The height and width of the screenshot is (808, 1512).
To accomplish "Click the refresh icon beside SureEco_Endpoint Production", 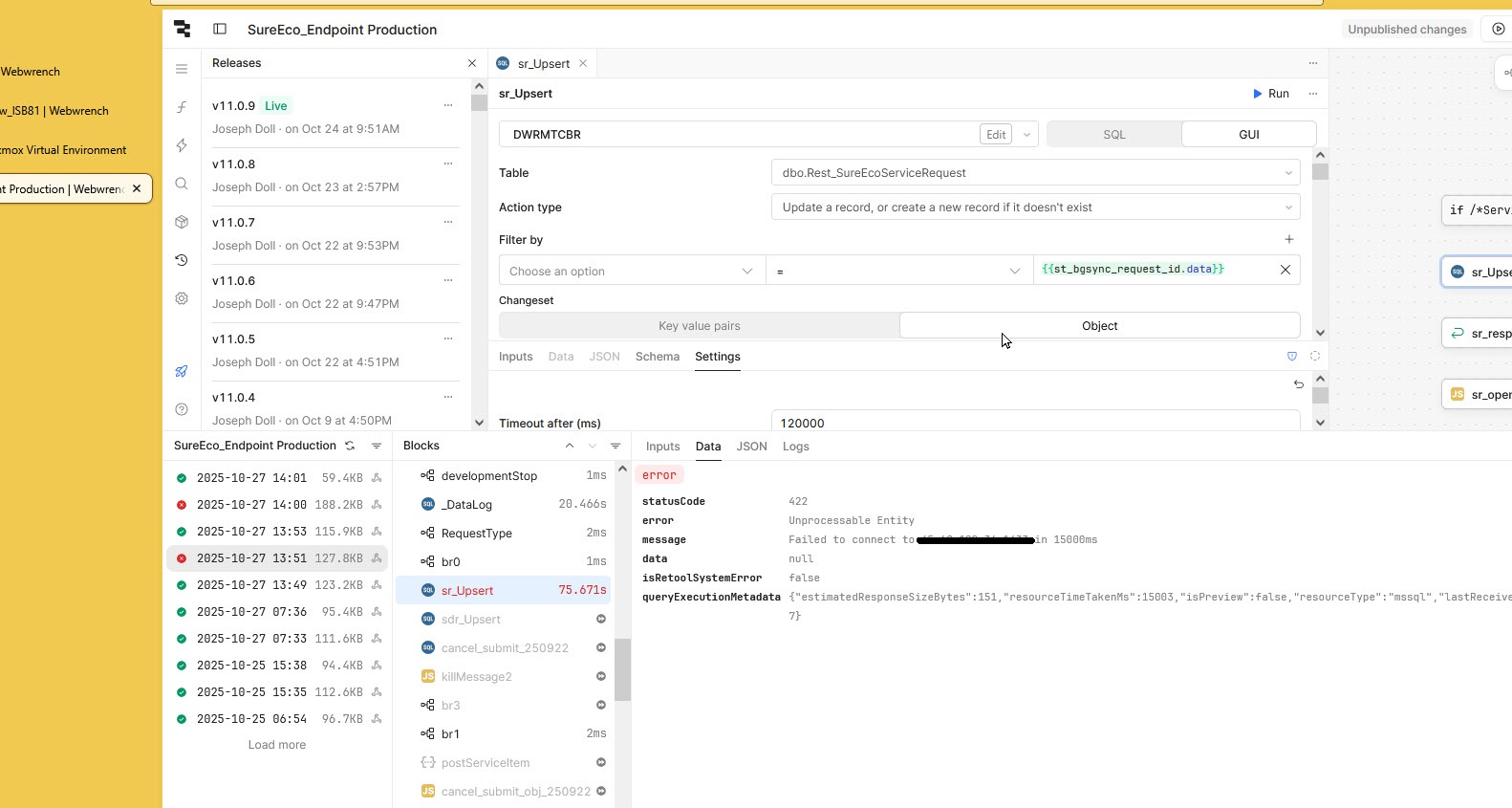I will click(x=350, y=446).
